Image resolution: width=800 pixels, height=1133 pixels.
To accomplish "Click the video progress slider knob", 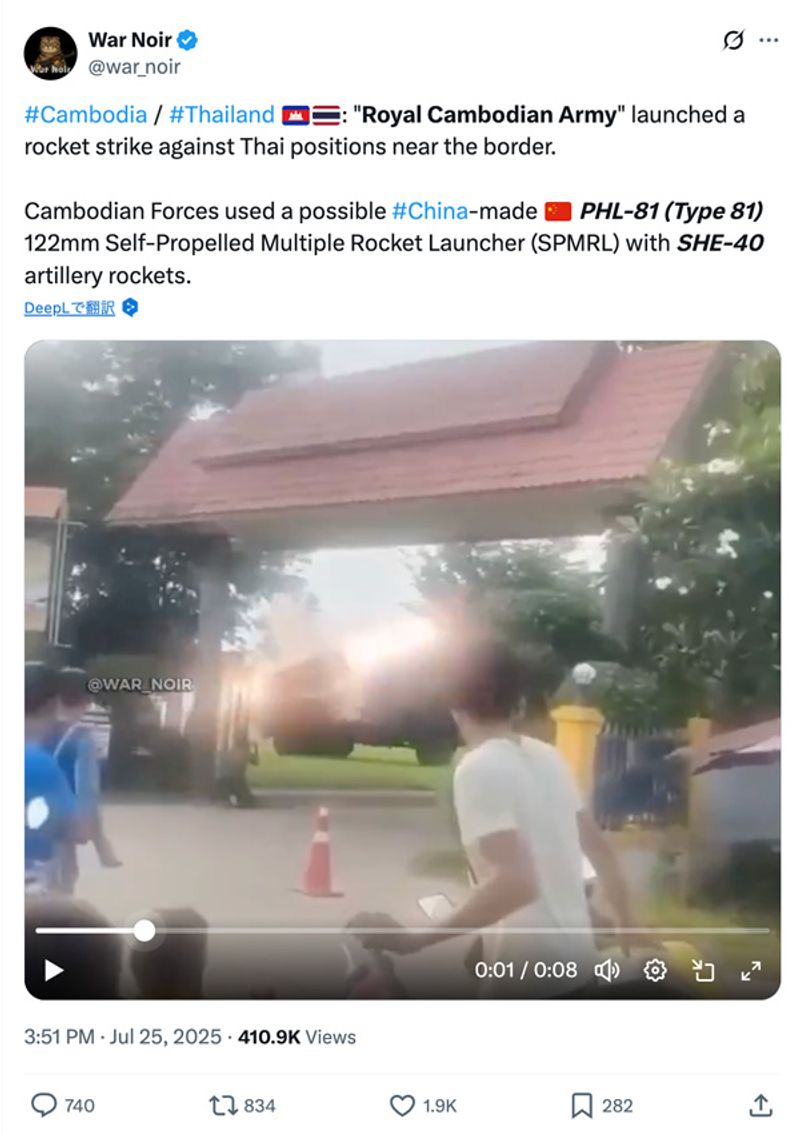I will click(x=145, y=931).
